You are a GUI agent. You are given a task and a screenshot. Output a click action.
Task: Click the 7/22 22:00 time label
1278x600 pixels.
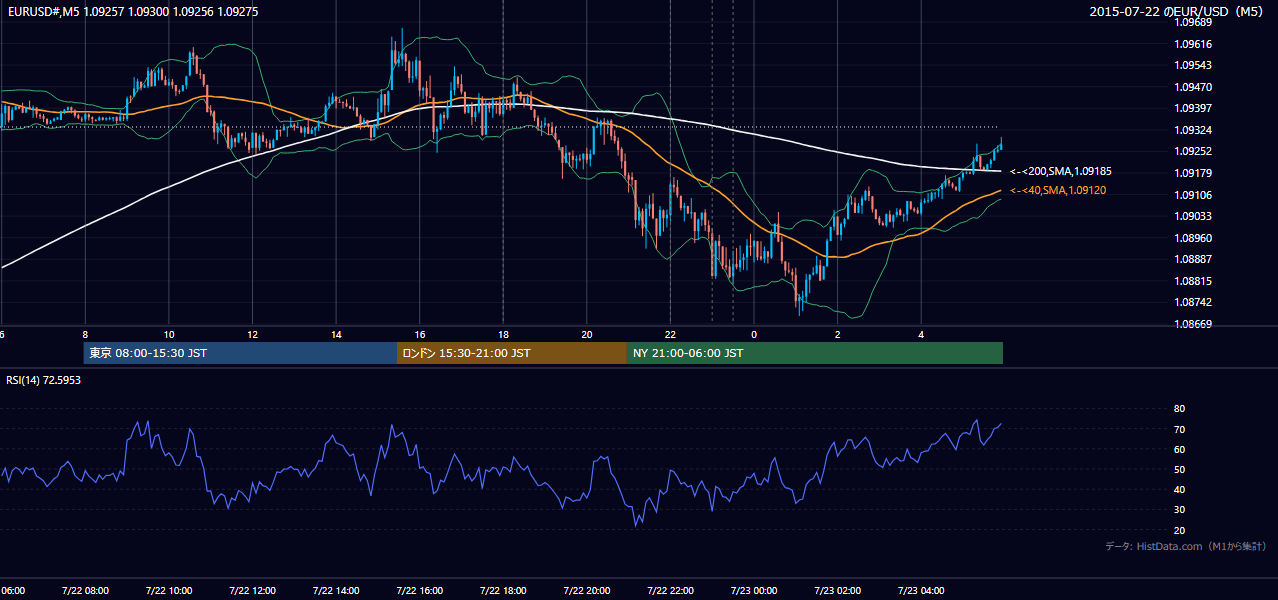(x=670, y=590)
